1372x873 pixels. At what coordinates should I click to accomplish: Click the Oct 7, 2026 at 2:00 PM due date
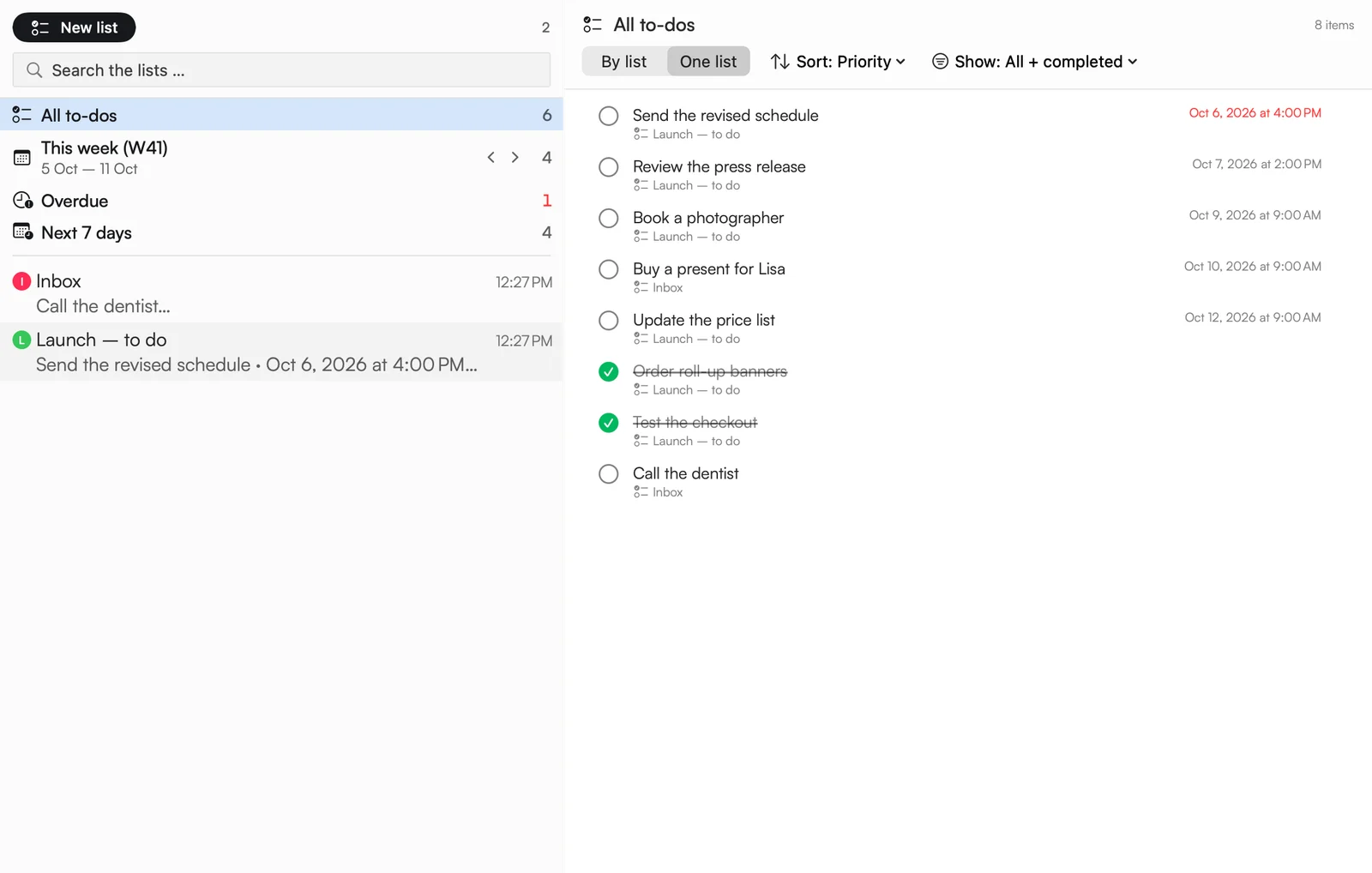[1256, 164]
